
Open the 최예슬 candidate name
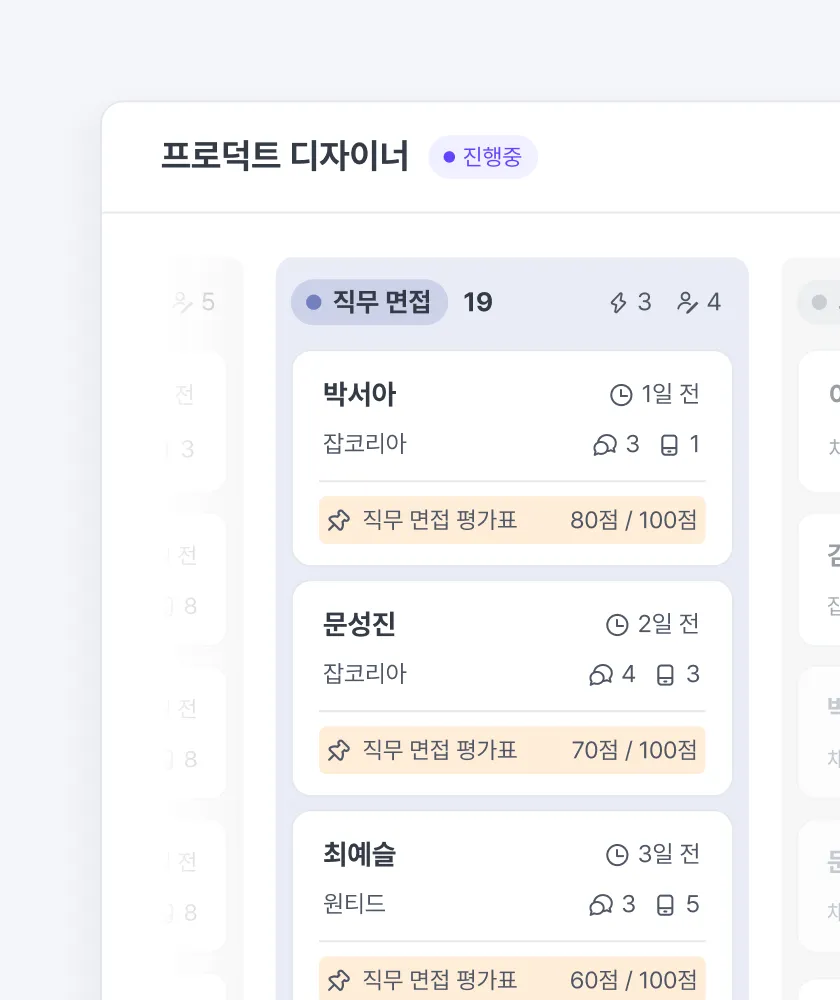(x=359, y=855)
